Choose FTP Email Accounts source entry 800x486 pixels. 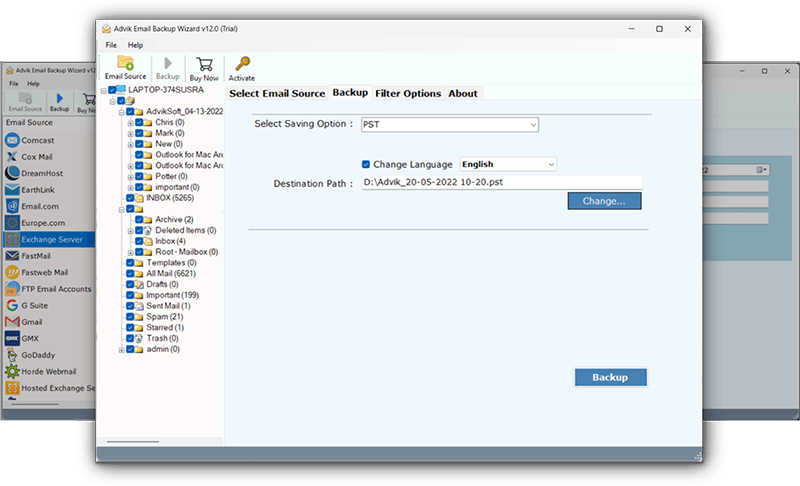click(x=56, y=289)
